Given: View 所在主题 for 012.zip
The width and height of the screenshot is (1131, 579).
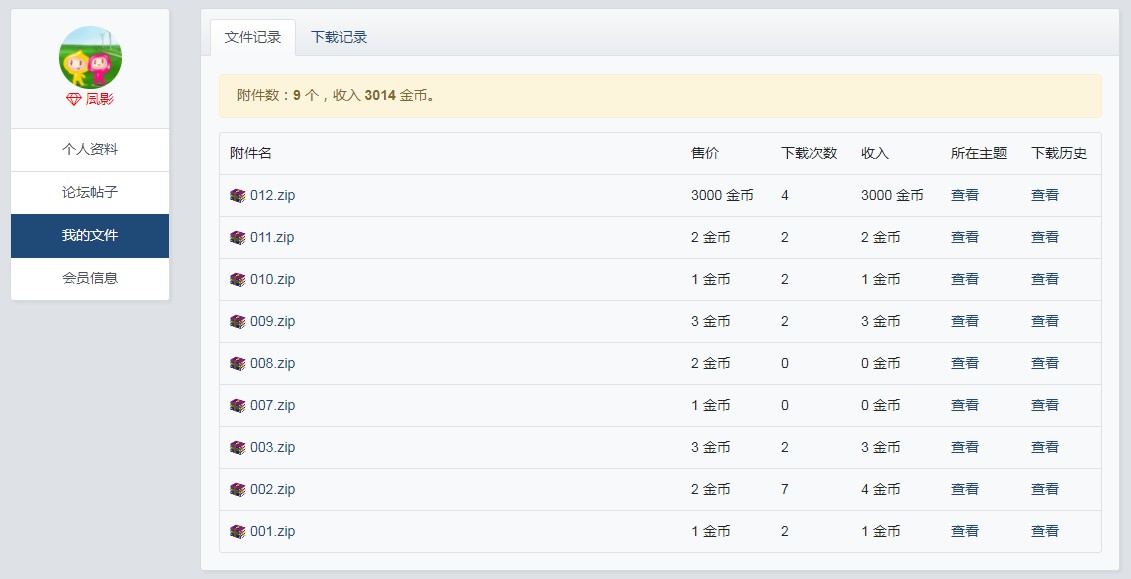Looking at the screenshot, I should coord(965,196).
